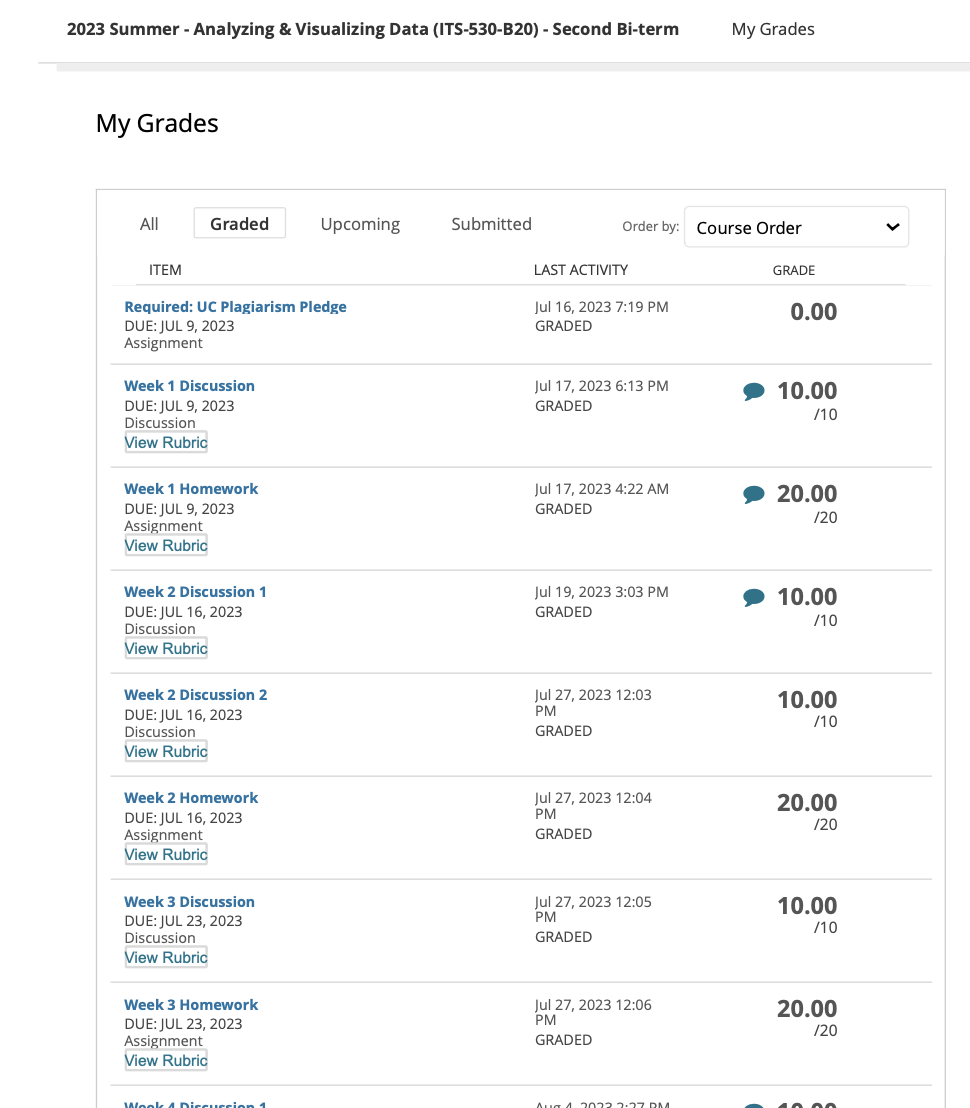Click the course title breadcrumb in header
Viewport: 970px width, 1108px height.
[x=372, y=29]
